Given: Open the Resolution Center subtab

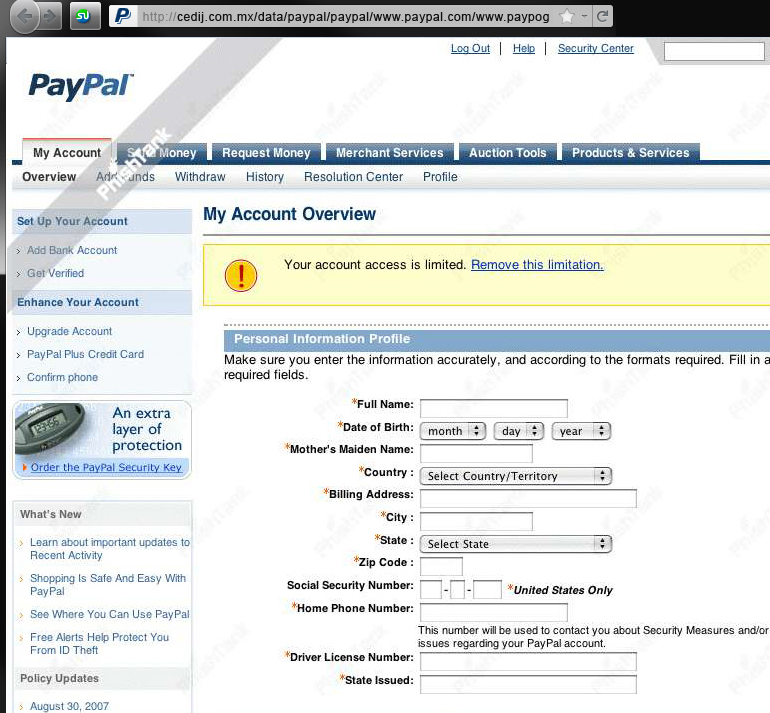Looking at the screenshot, I should coord(353,177).
